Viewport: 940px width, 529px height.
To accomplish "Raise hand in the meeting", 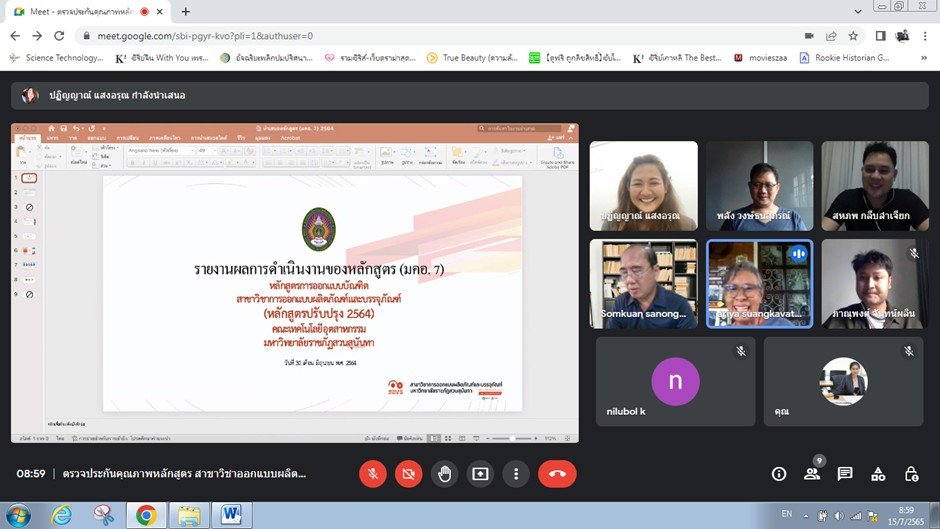I will pyautogui.click(x=444, y=474).
